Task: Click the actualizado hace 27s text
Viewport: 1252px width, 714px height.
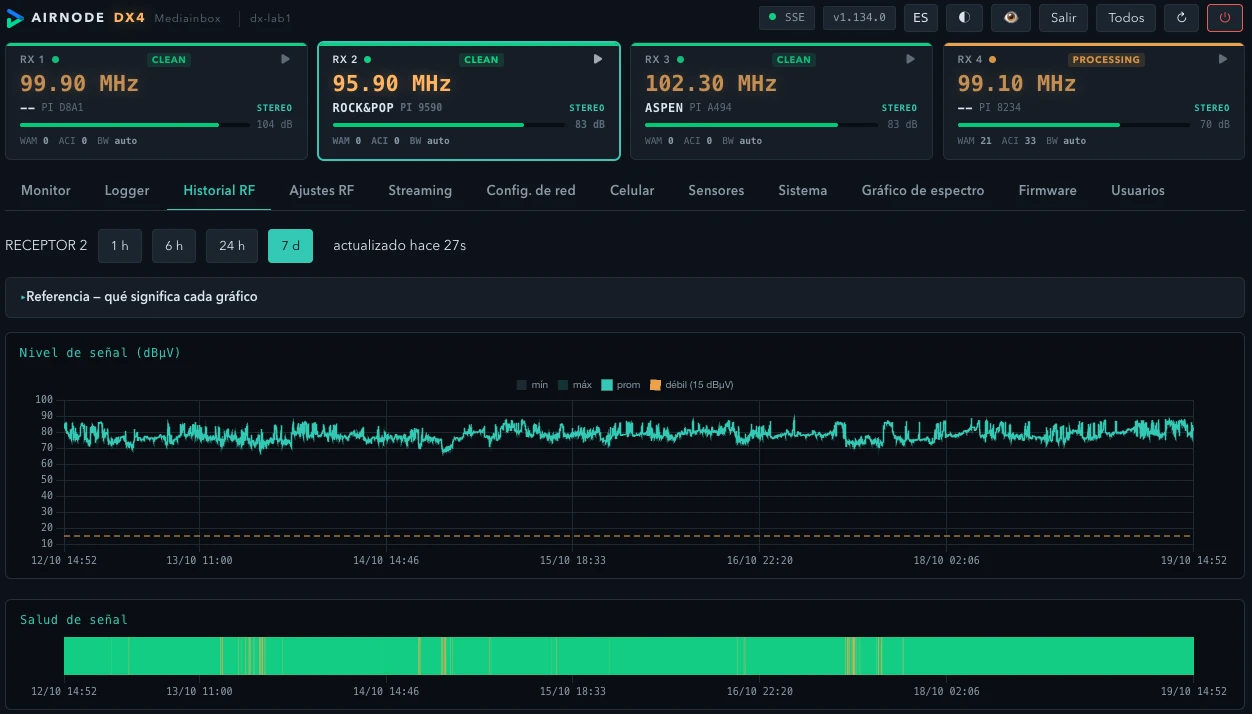Action: [399, 246]
